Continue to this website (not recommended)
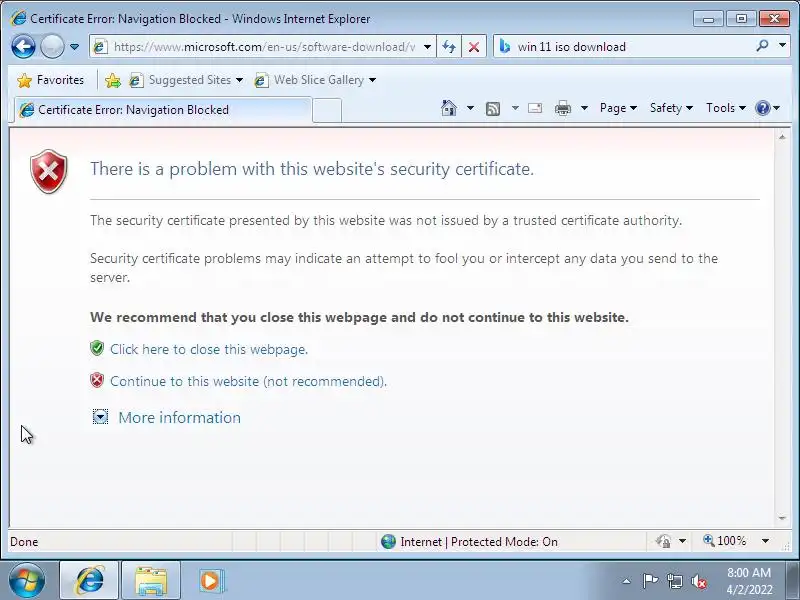The height and width of the screenshot is (600, 800). pos(248,382)
